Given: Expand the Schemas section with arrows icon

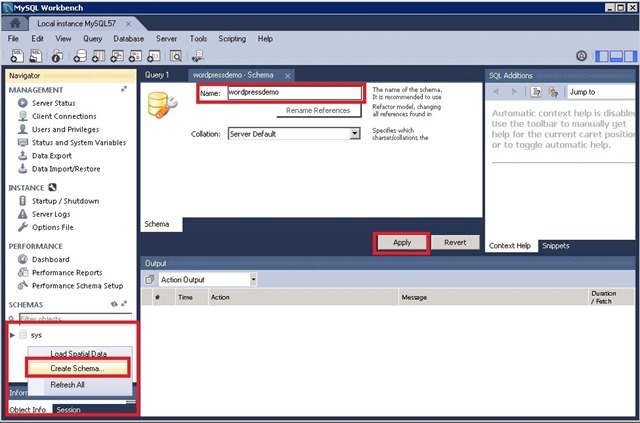Looking at the screenshot, I should (x=124, y=304).
